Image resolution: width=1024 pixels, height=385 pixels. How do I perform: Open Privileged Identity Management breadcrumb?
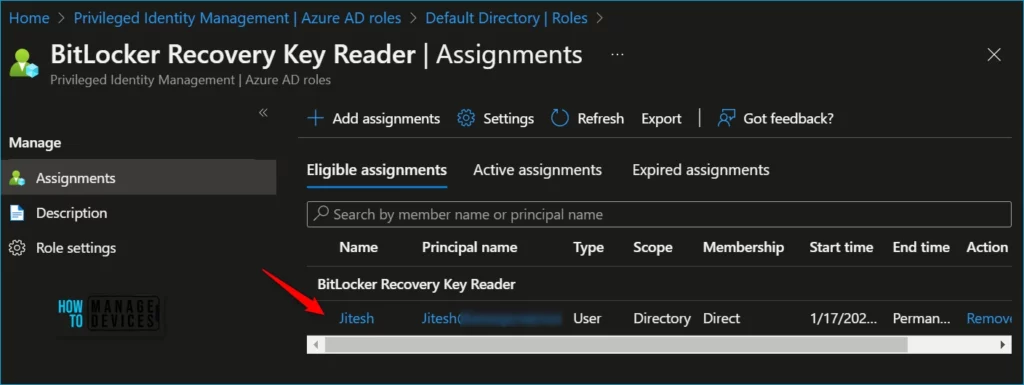(237, 18)
